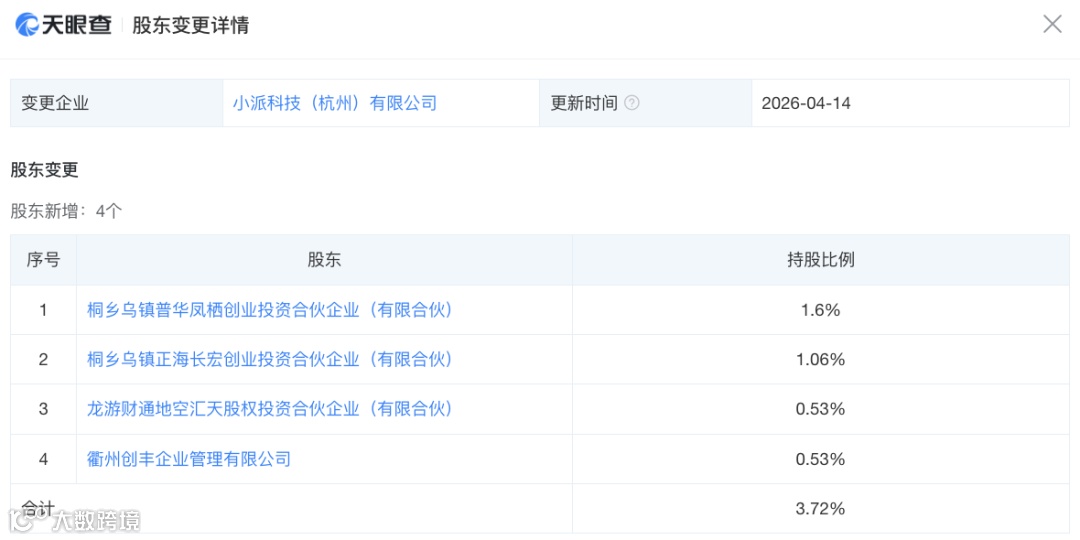Screen dimensions: 1080x540
Task: Select the update date 2026-04-14
Action: [806, 103]
